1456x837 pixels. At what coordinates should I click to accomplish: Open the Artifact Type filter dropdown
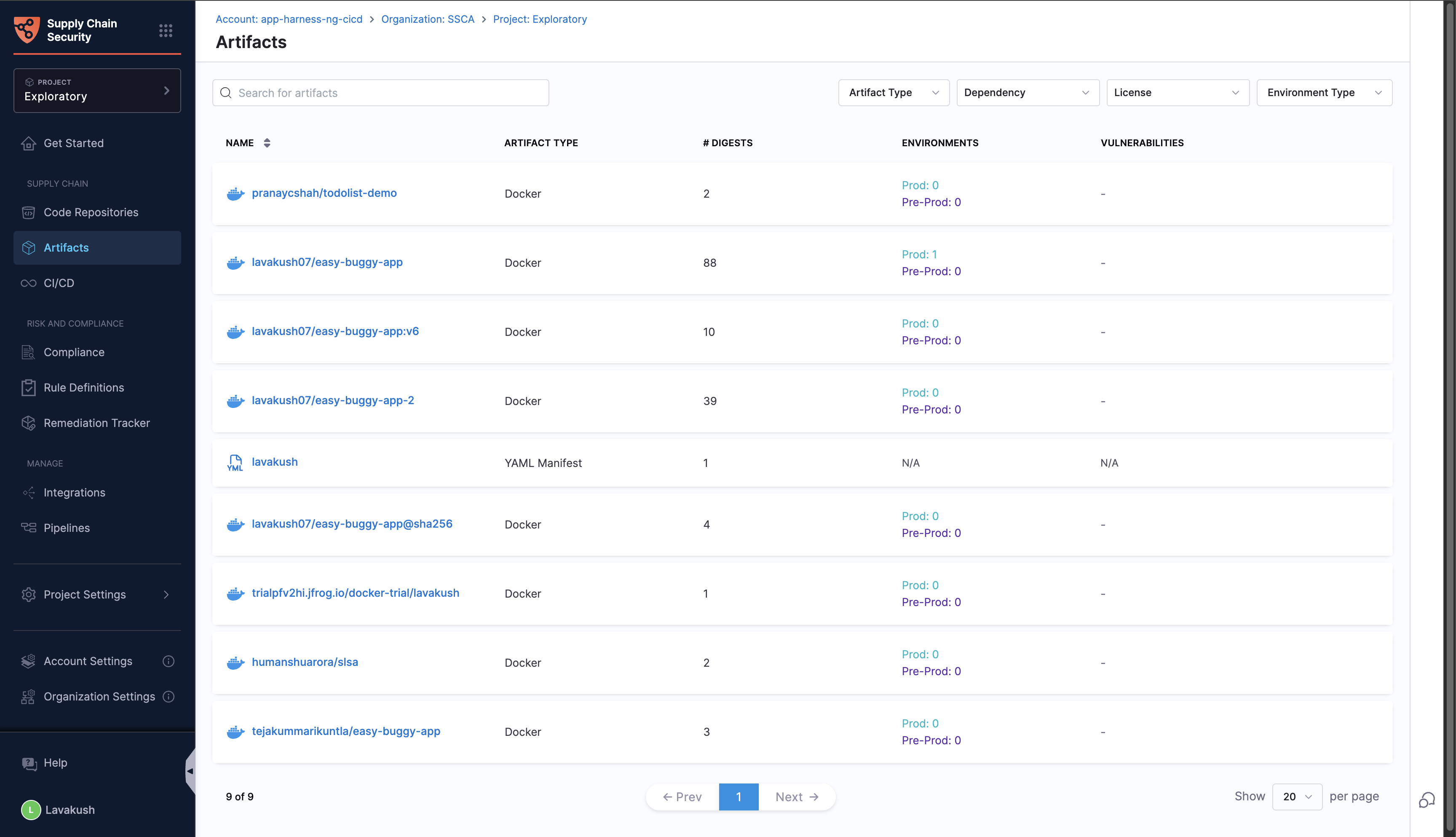[894, 93]
